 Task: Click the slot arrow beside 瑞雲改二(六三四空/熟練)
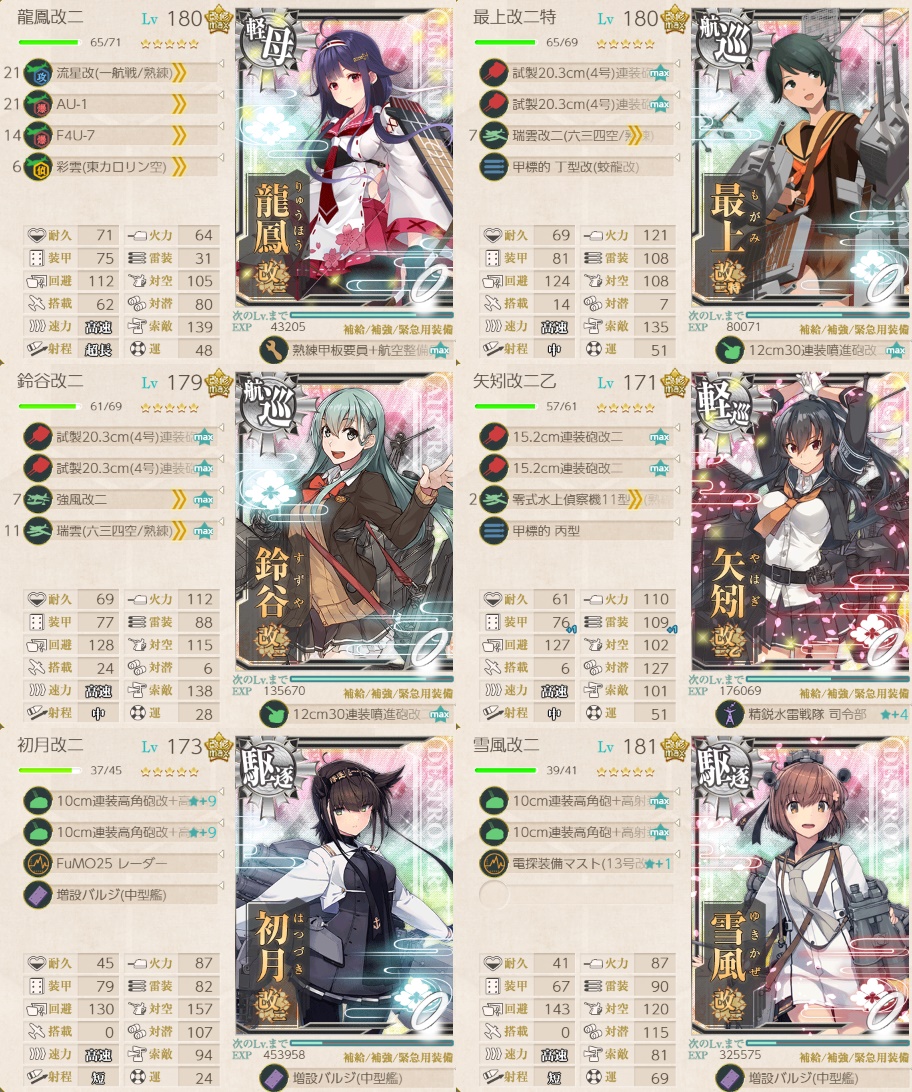[x=676, y=127]
